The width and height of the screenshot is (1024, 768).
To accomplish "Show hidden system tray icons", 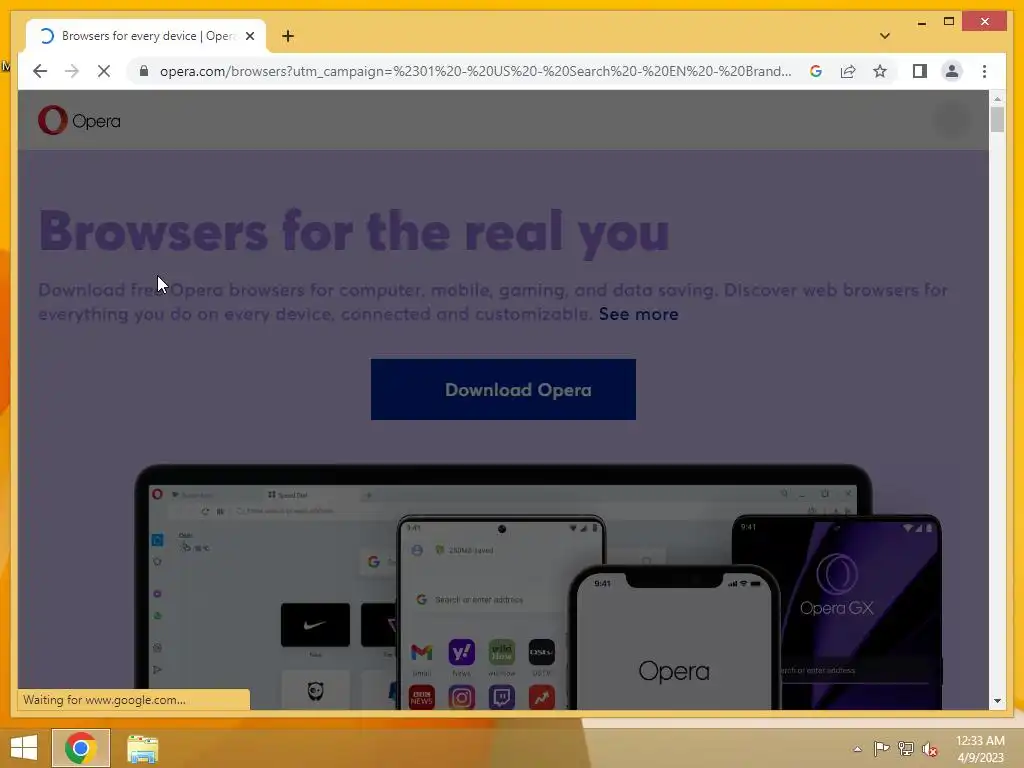I will pyautogui.click(x=857, y=749).
